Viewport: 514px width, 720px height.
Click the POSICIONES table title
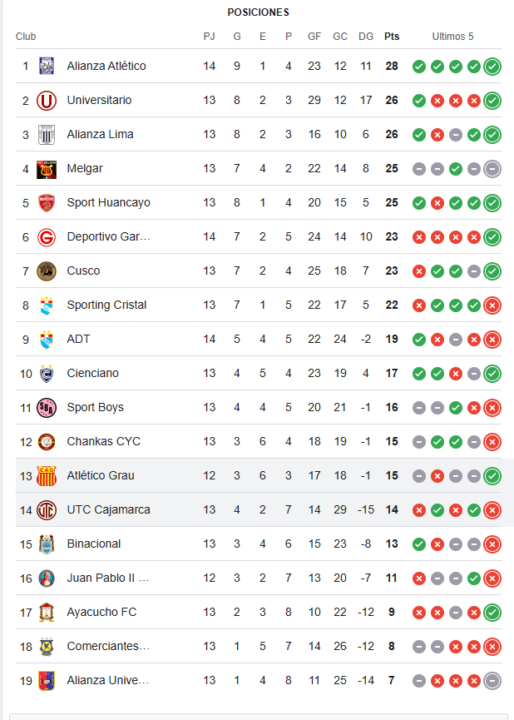(x=259, y=12)
